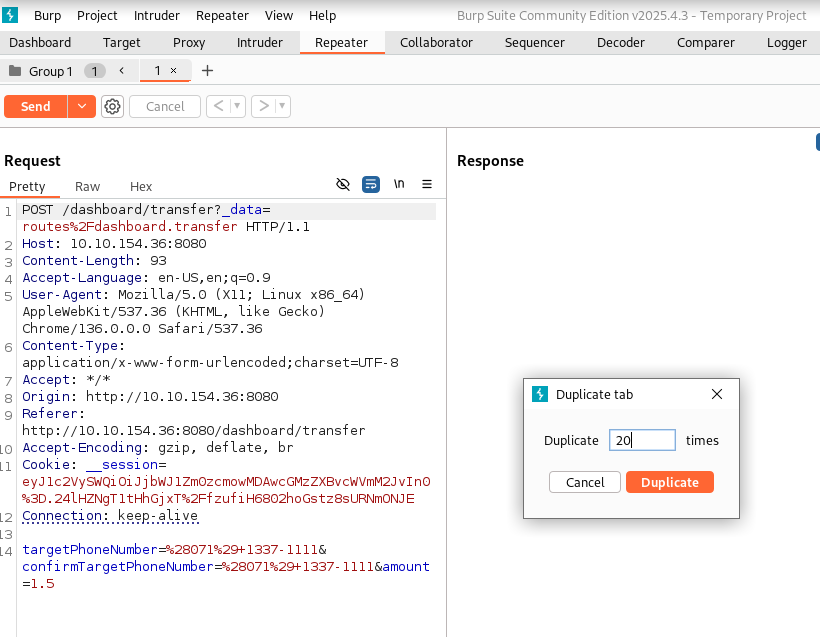Viewport: 820px width, 637px height.
Task: Toggle show \n newline characters
Action: 399,184
